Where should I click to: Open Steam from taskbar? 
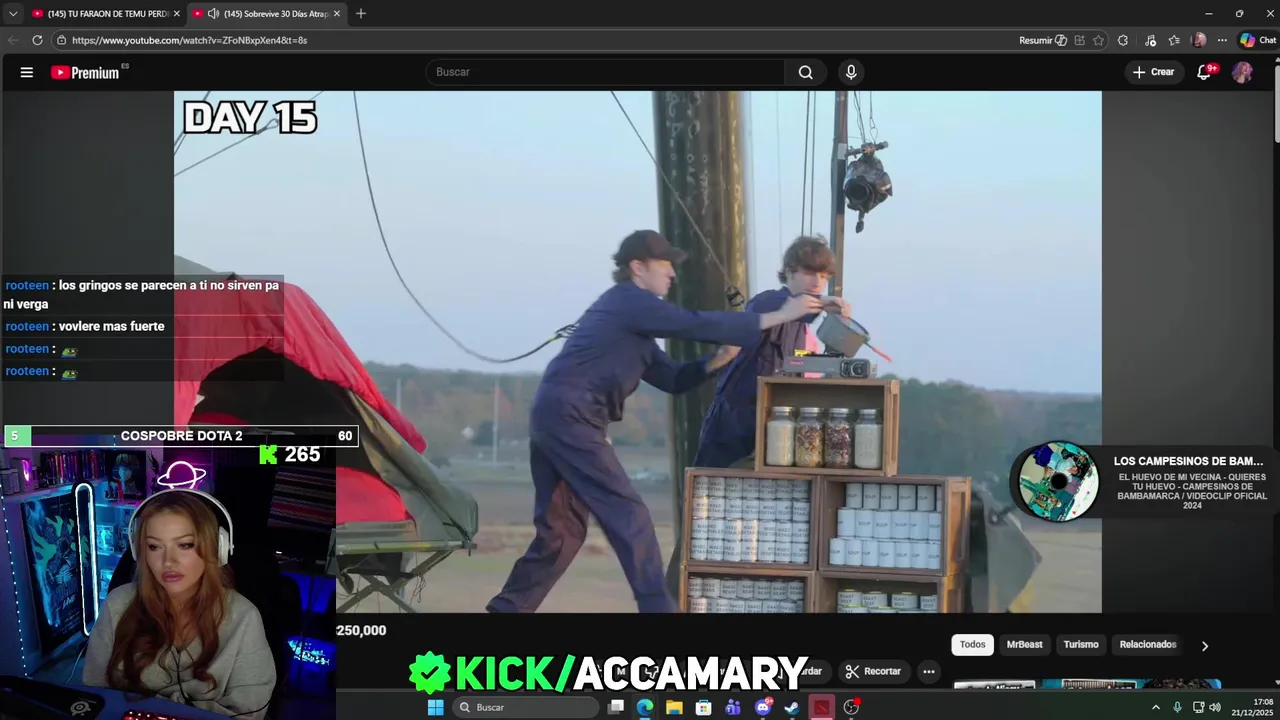coord(792,707)
